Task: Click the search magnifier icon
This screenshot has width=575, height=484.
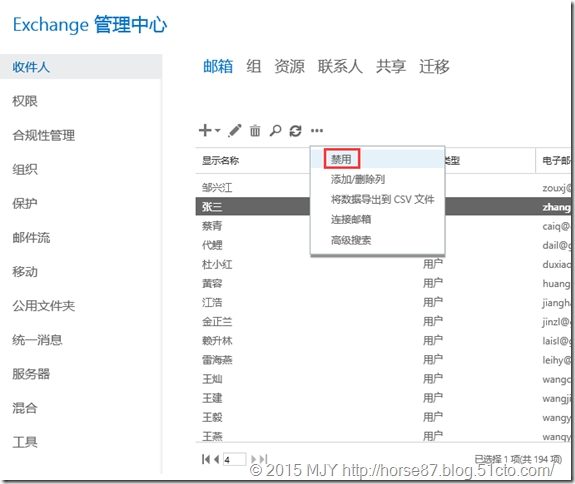Action: 275,131
